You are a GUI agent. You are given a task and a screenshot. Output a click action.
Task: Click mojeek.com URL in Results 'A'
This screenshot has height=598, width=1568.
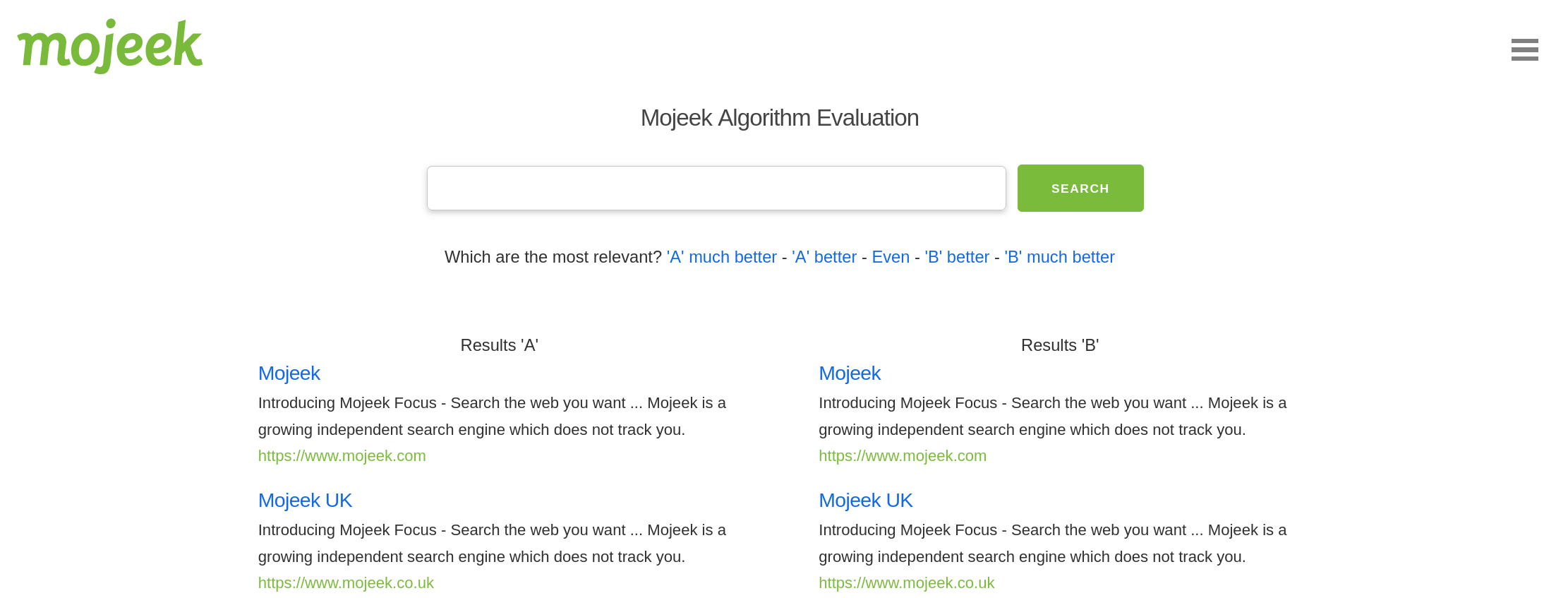click(342, 456)
